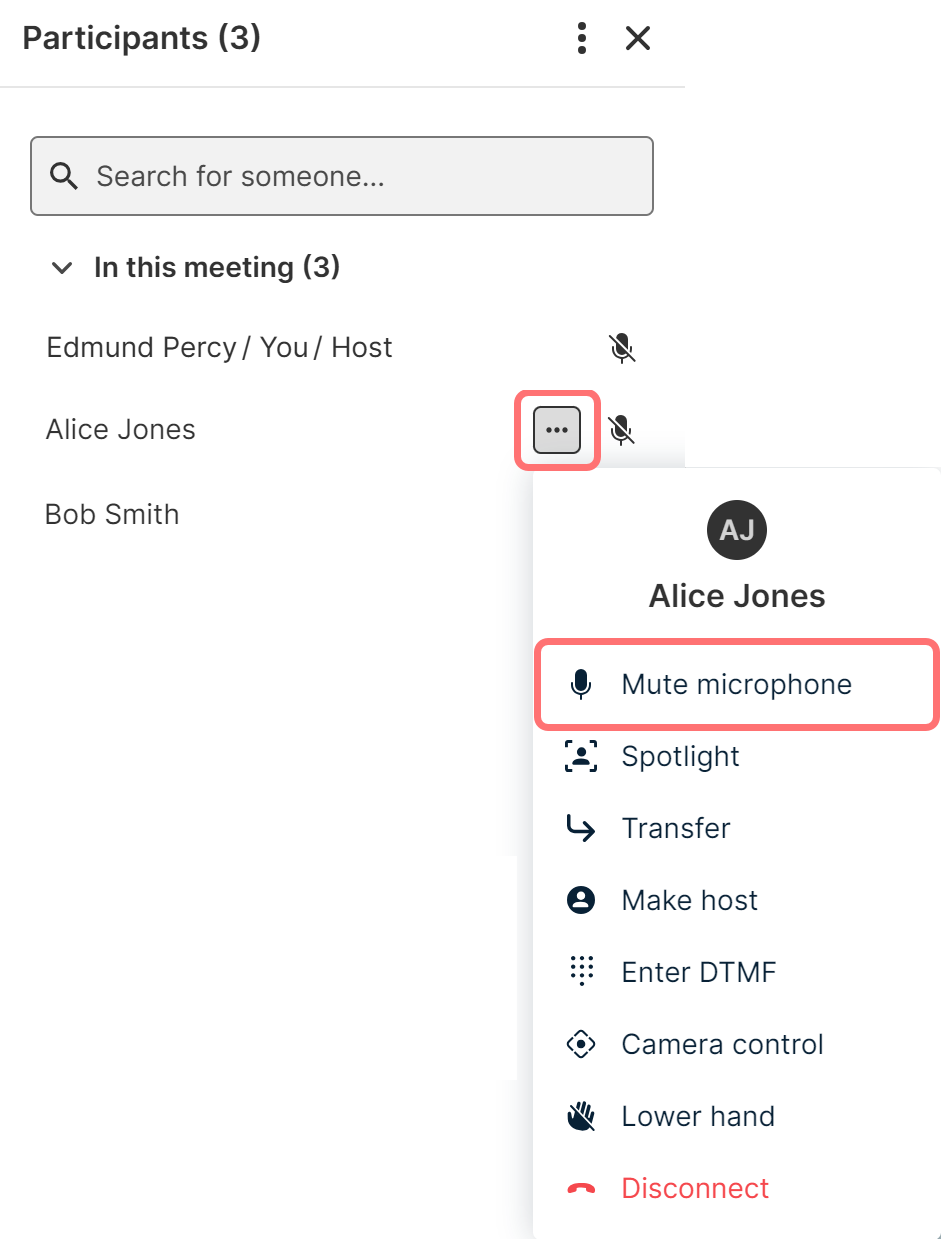
Task: Click the Spotlight person-frame icon
Action: click(581, 757)
